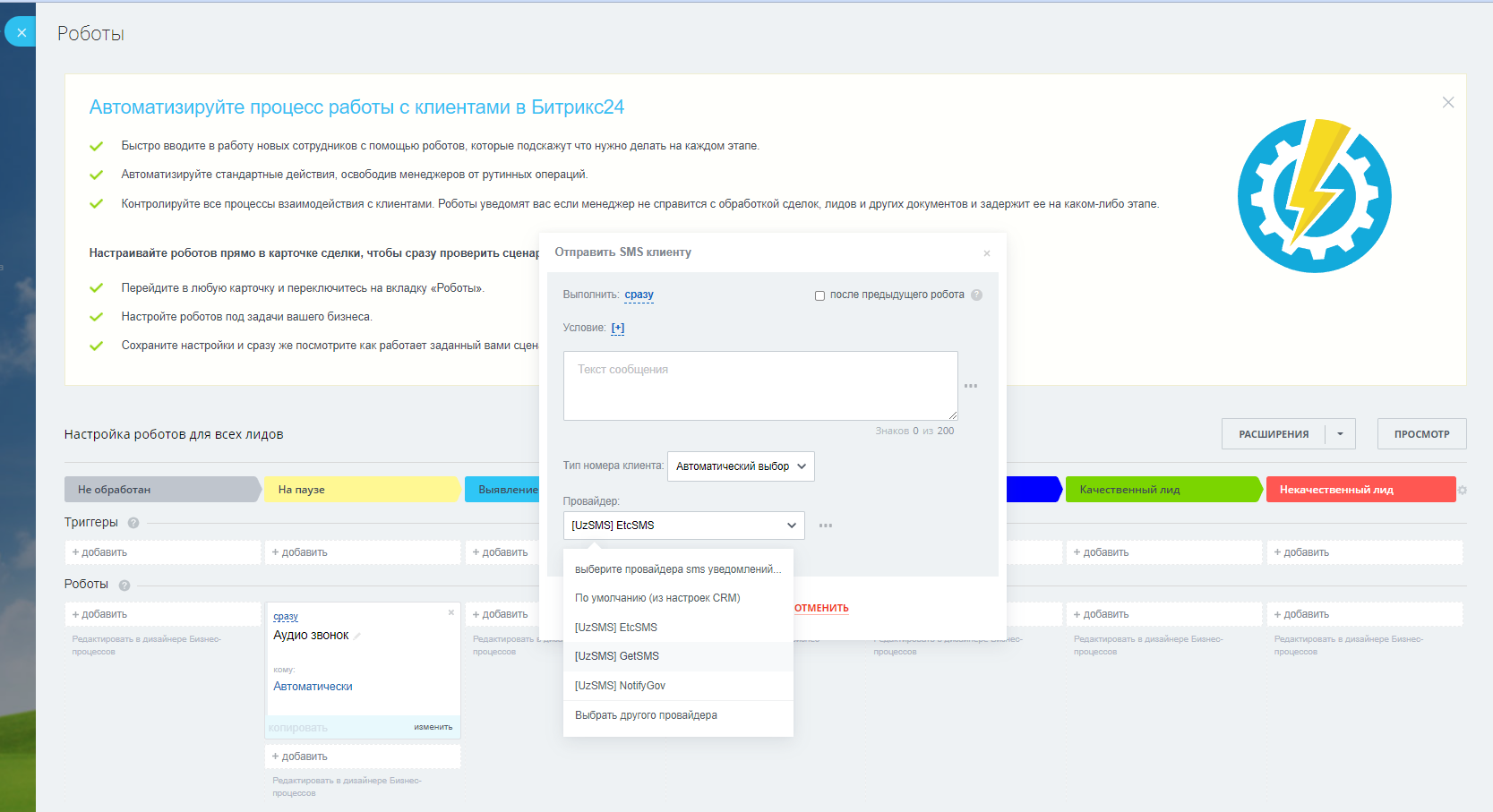Viewport: 1493px width, 812px height.
Task: Choose Выбрать другого провайдера option
Action: tap(678, 715)
